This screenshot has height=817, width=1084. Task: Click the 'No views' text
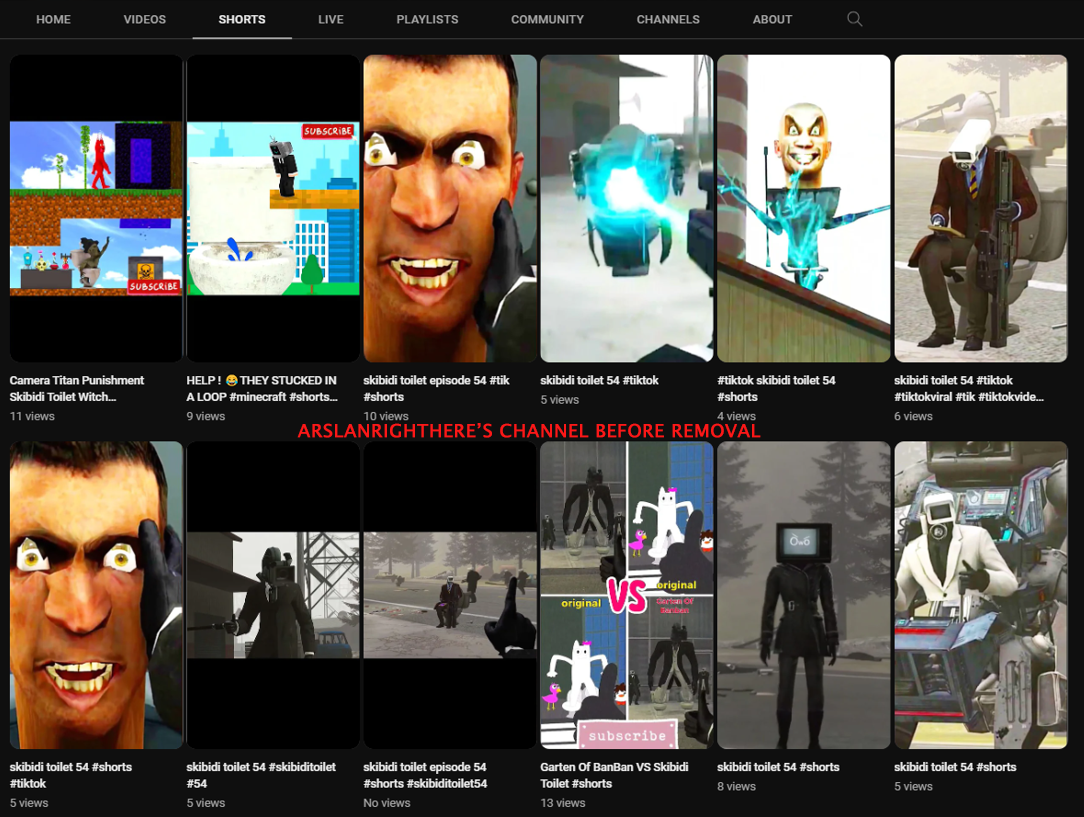(386, 802)
